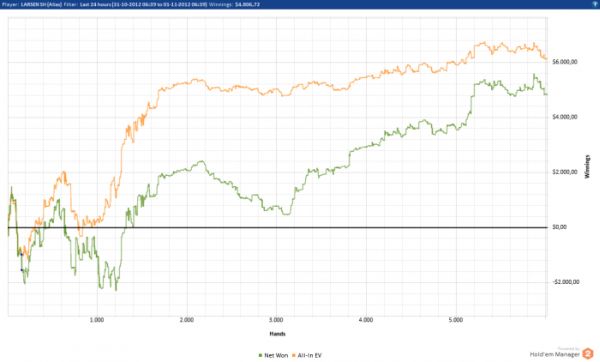Image resolution: width=600 pixels, height=362 pixels.
Task: Click the vertical Winnings axis title
Action: click(x=587, y=167)
